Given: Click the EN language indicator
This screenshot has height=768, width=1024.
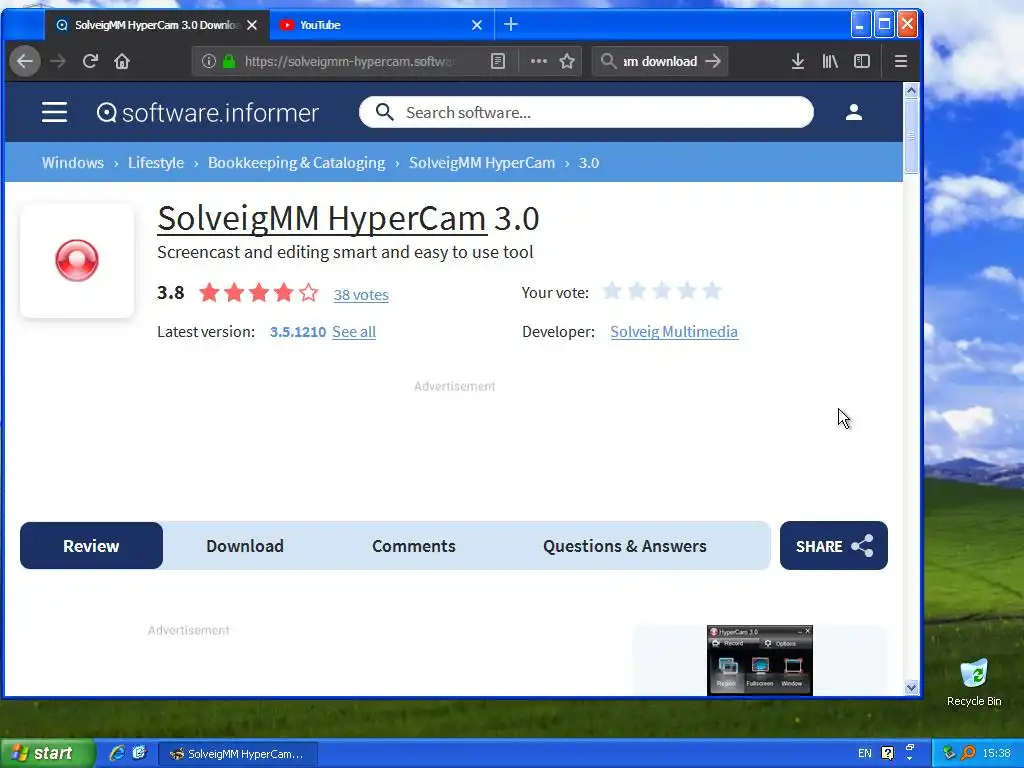Looking at the screenshot, I should click(x=865, y=754).
